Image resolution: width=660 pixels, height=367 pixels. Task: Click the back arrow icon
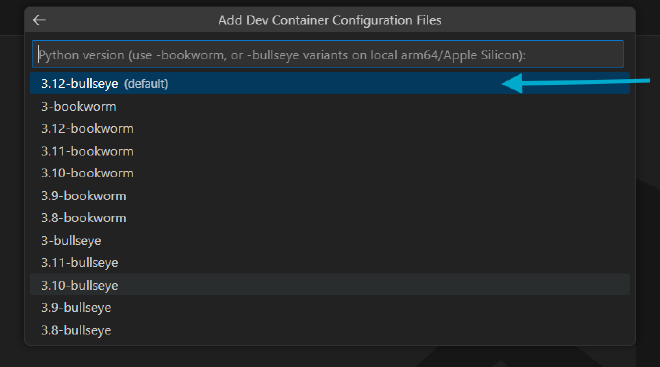pos(39,20)
